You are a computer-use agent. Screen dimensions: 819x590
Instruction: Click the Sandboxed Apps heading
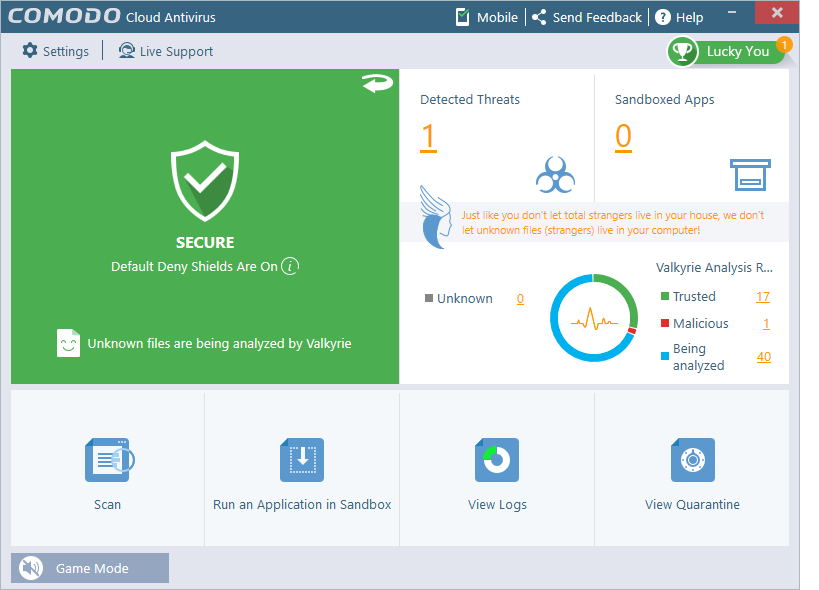click(x=664, y=100)
